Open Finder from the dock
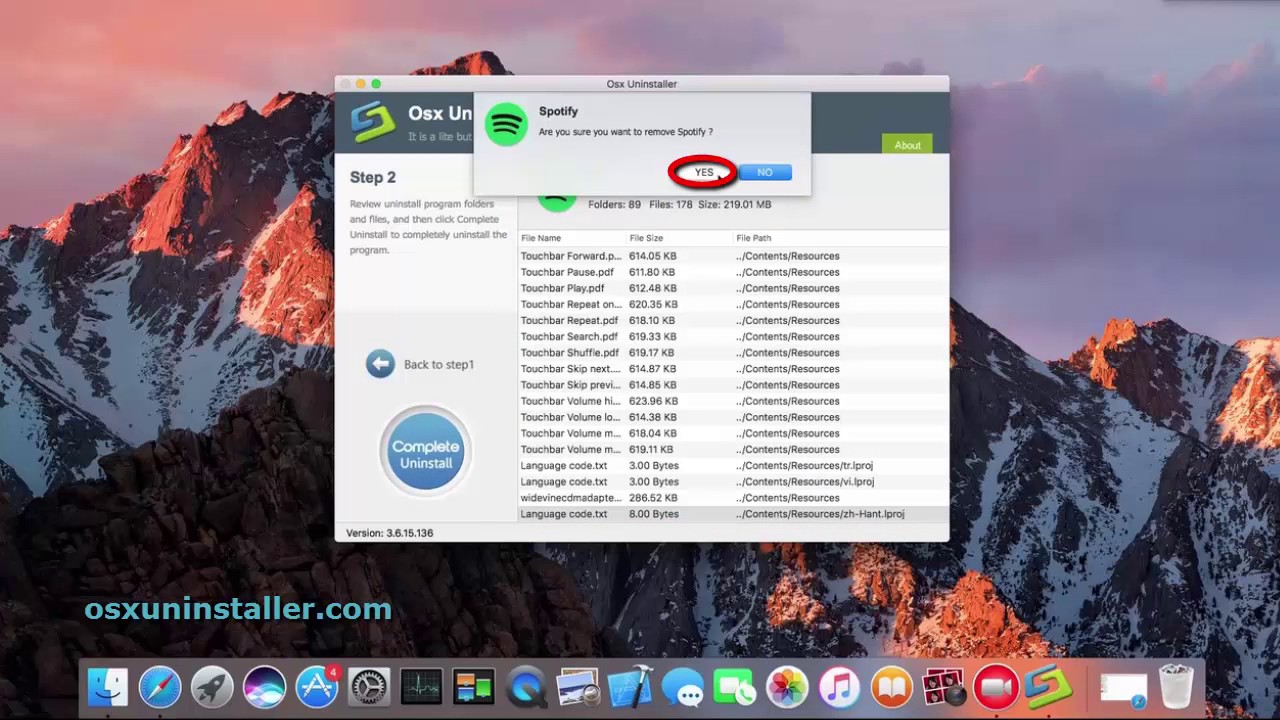Image resolution: width=1280 pixels, height=720 pixels. [107, 687]
